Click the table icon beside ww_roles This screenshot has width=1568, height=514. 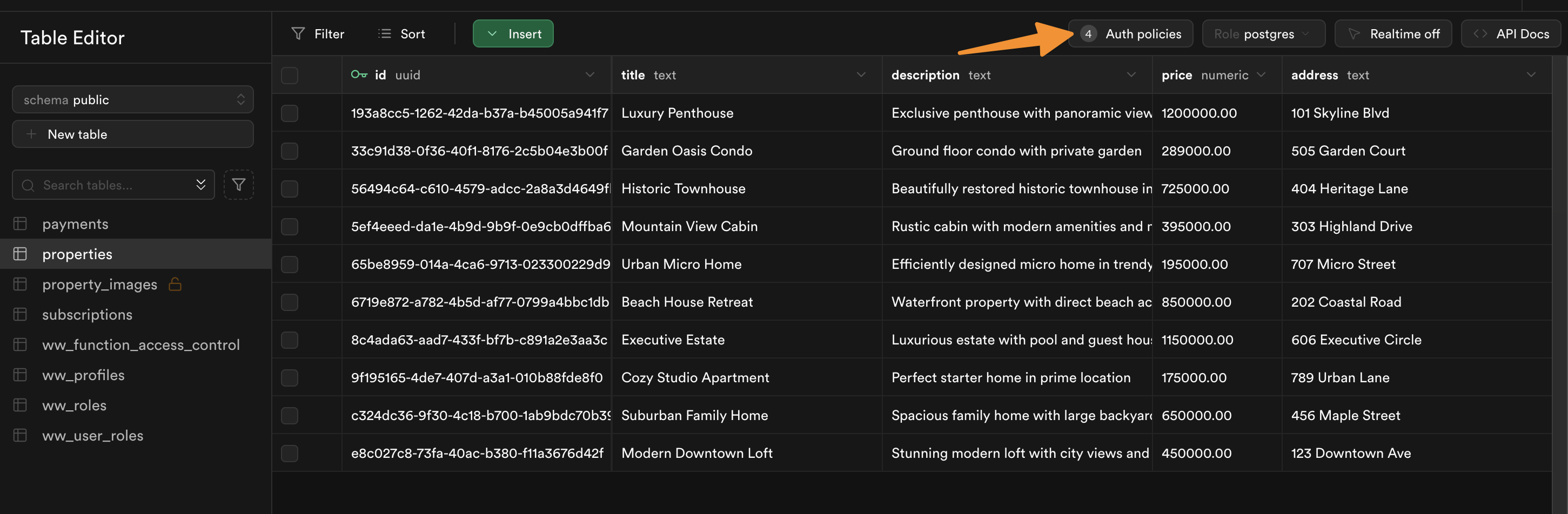click(20, 405)
